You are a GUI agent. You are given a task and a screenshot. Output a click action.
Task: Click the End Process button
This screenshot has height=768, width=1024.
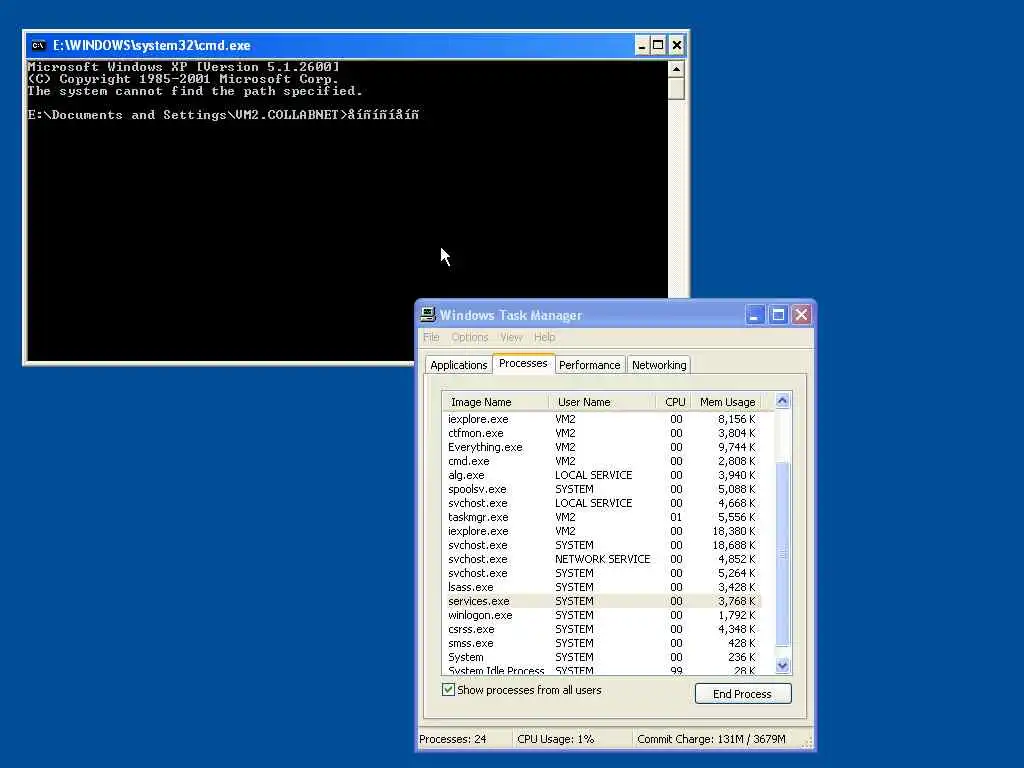point(743,694)
